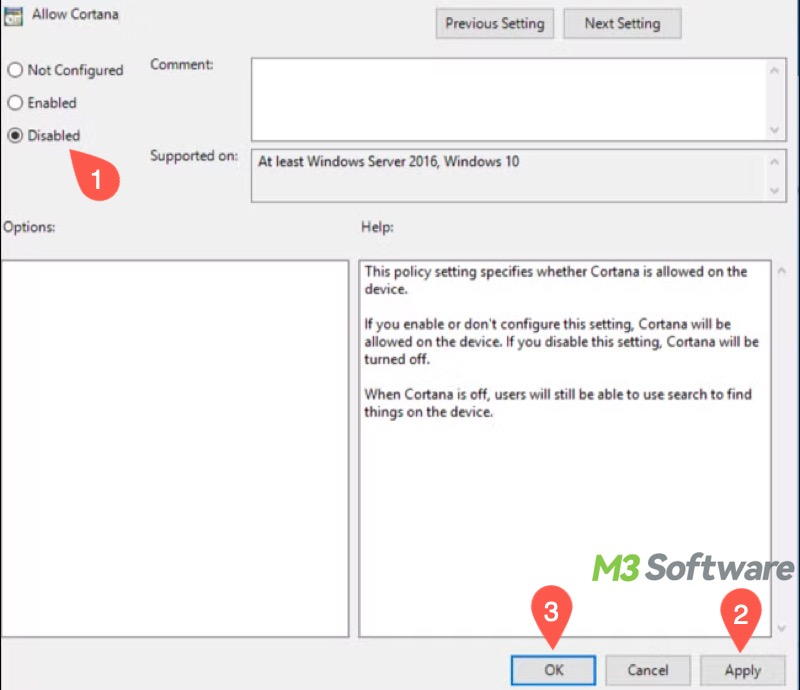The height and width of the screenshot is (690, 800).
Task: Click Help pane scroll up arrow
Action: (x=782, y=271)
